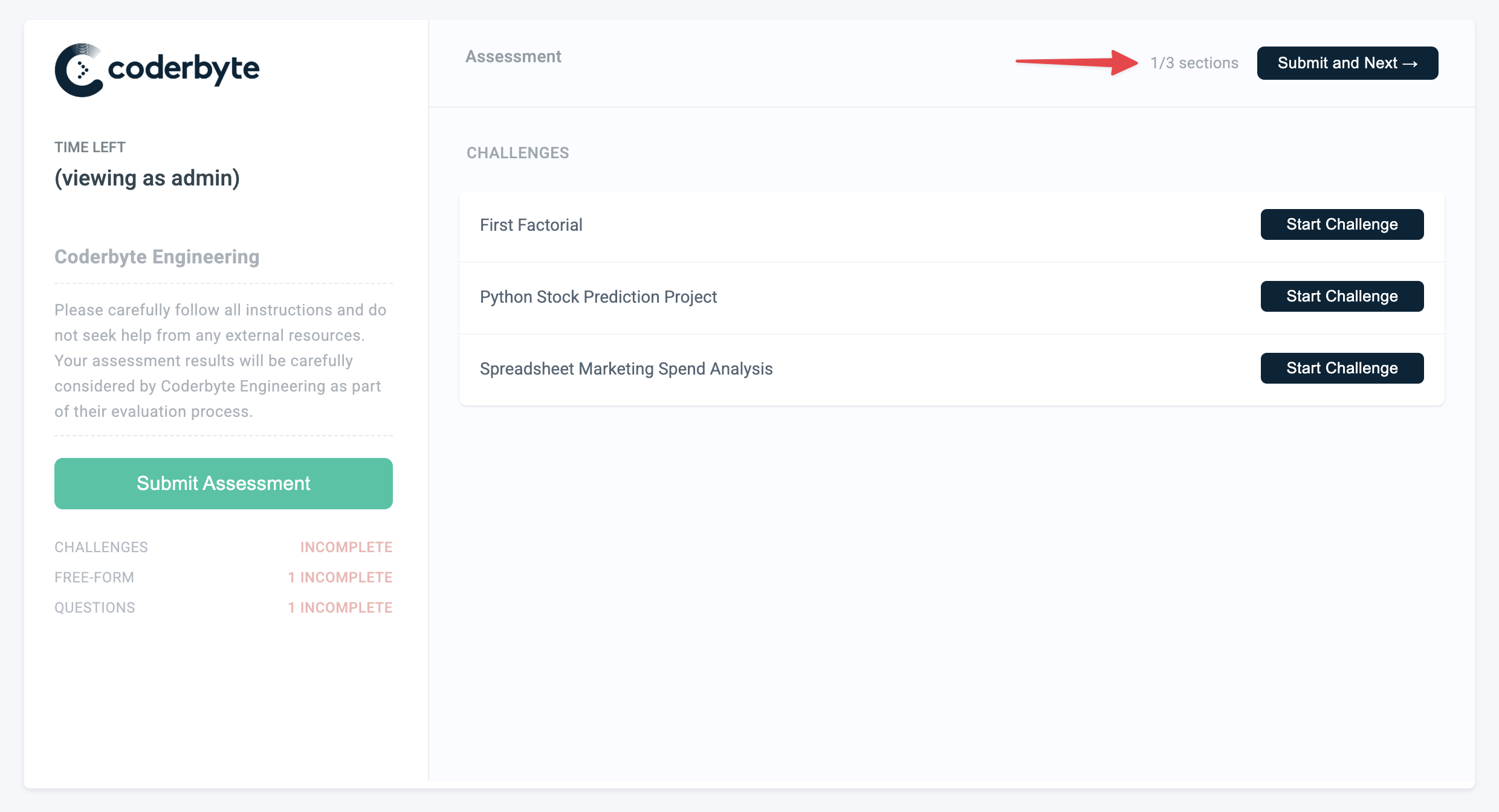Click the Coderbyte logo icon
The image size is (1499, 812).
(79, 70)
